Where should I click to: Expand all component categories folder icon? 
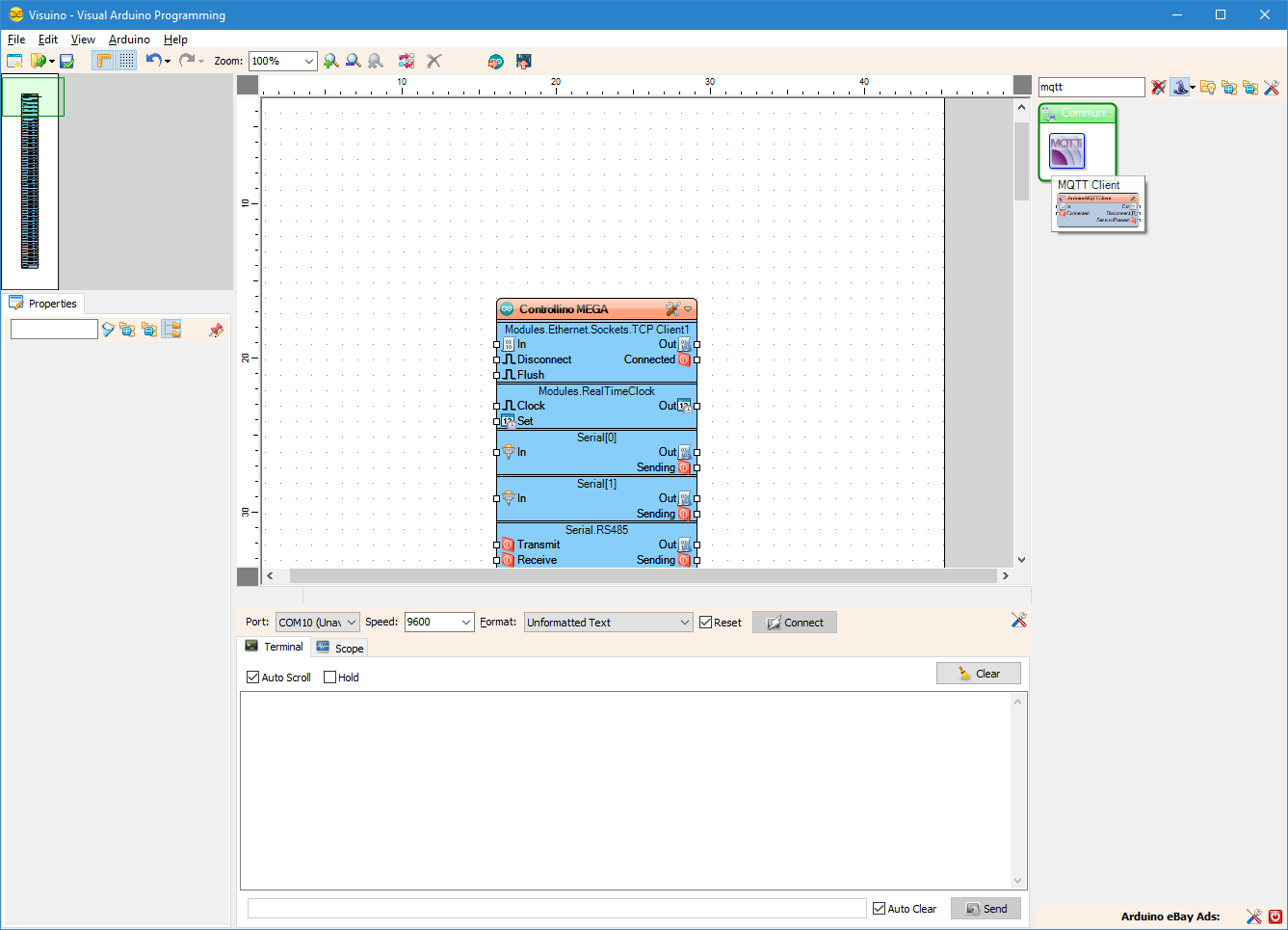pos(1229,88)
